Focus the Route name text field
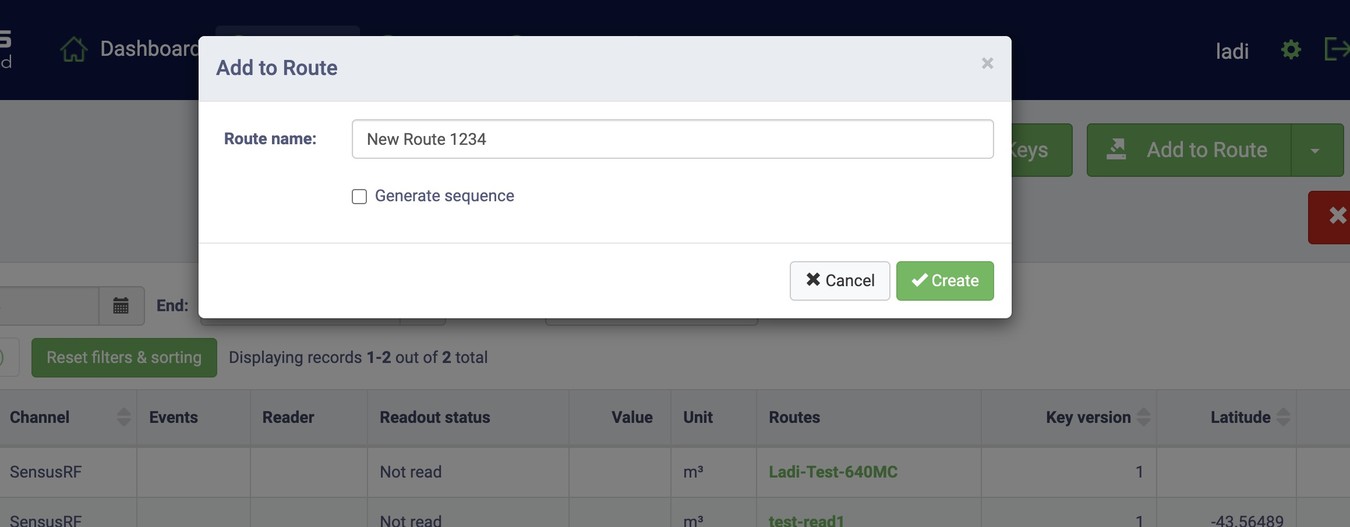1350x527 pixels. (x=672, y=139)
